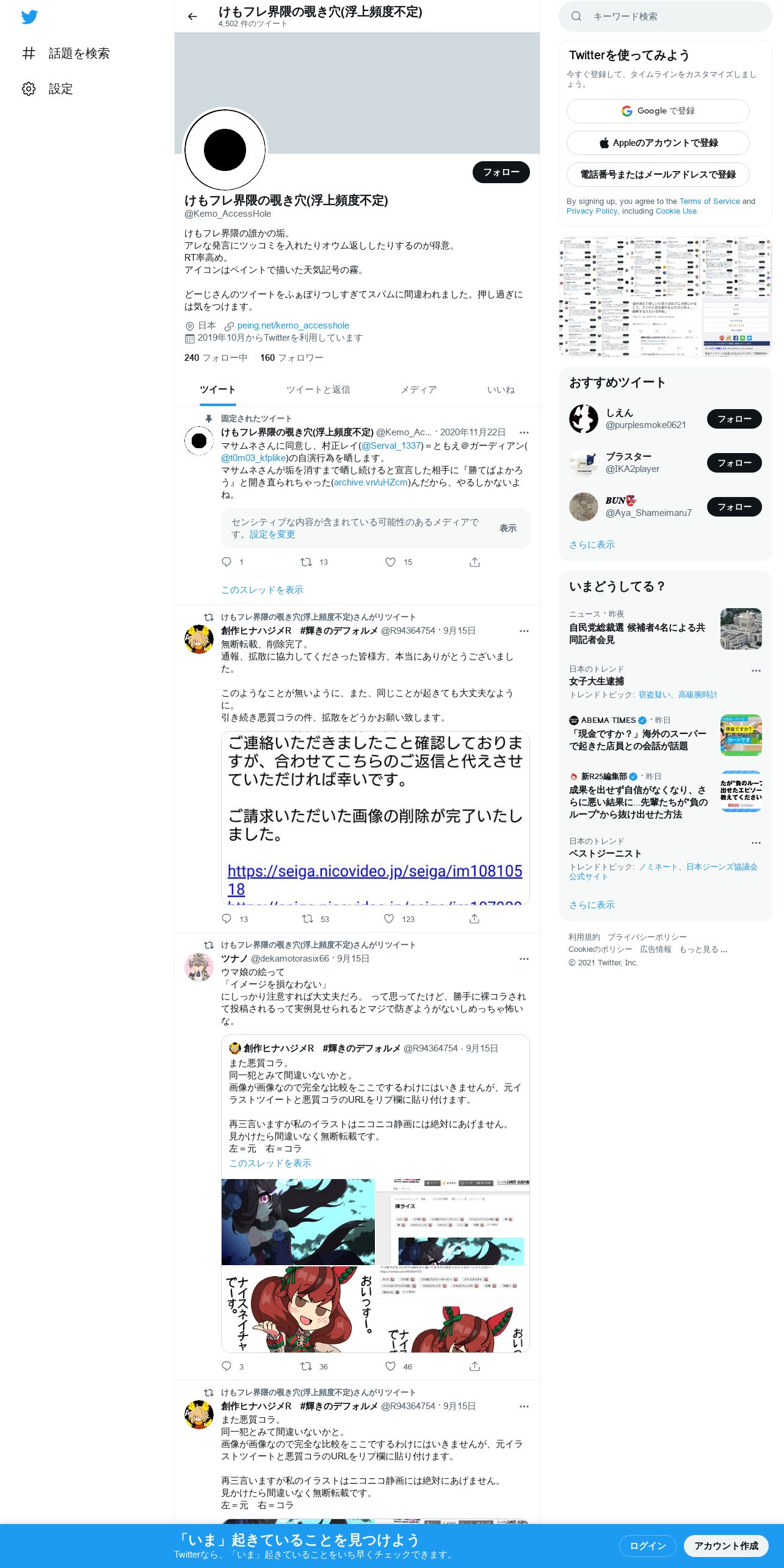
Task: Retweet ツナノ tweet with 36 retweets
Action: pos(306,1367)
